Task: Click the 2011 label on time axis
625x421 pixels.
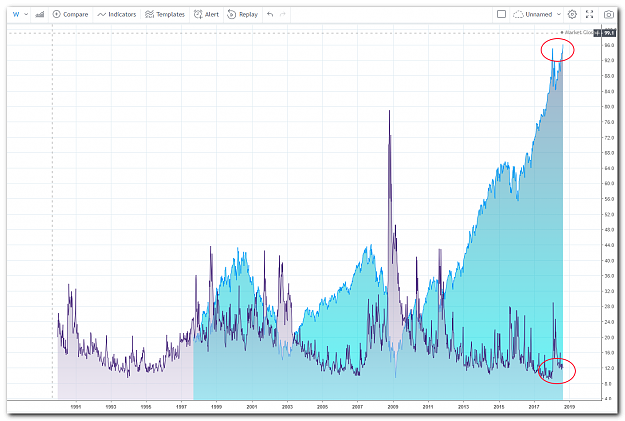Action: (428, 407)
